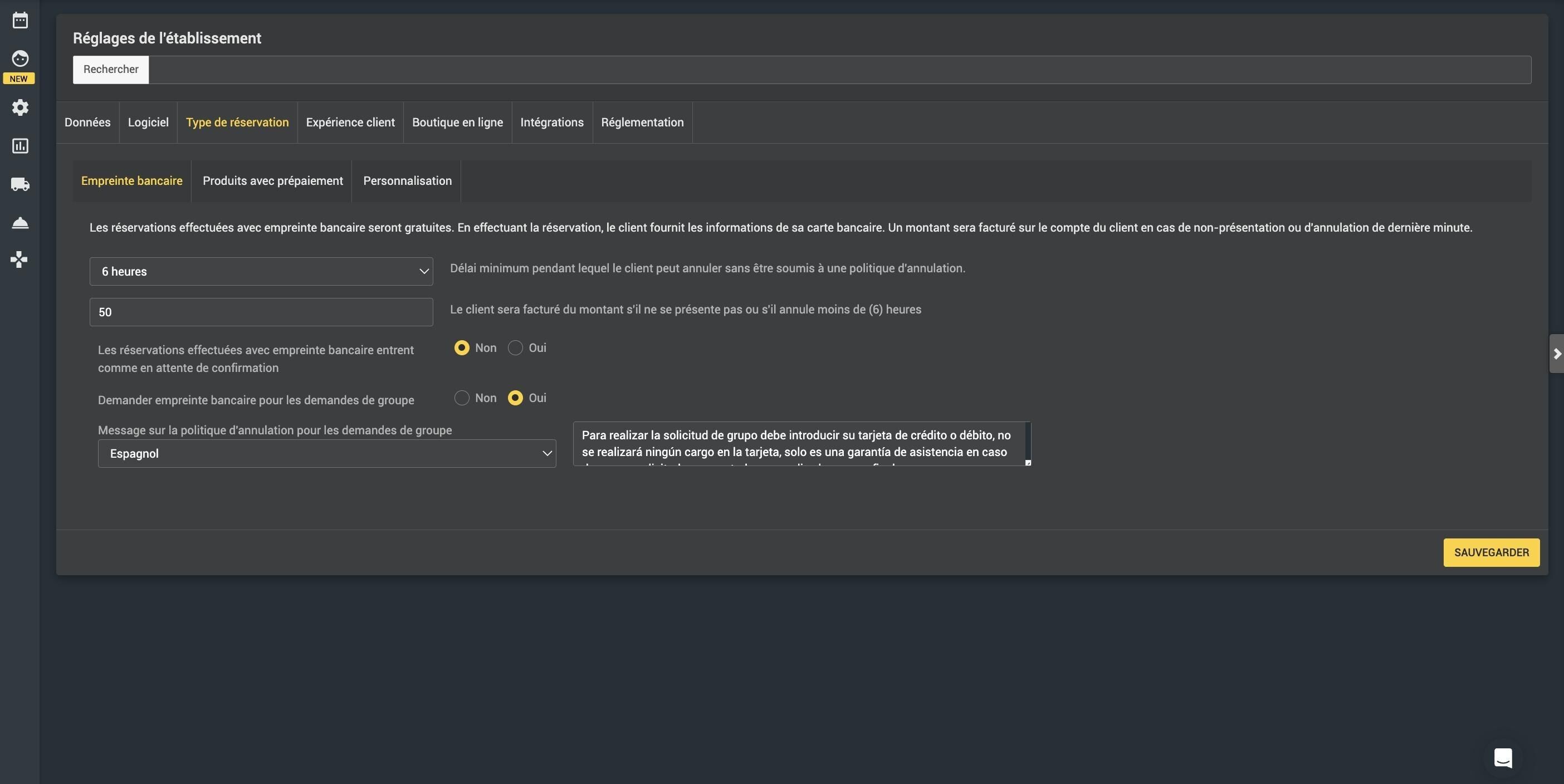Select Non for group request bank imprint

pos(461,398)
